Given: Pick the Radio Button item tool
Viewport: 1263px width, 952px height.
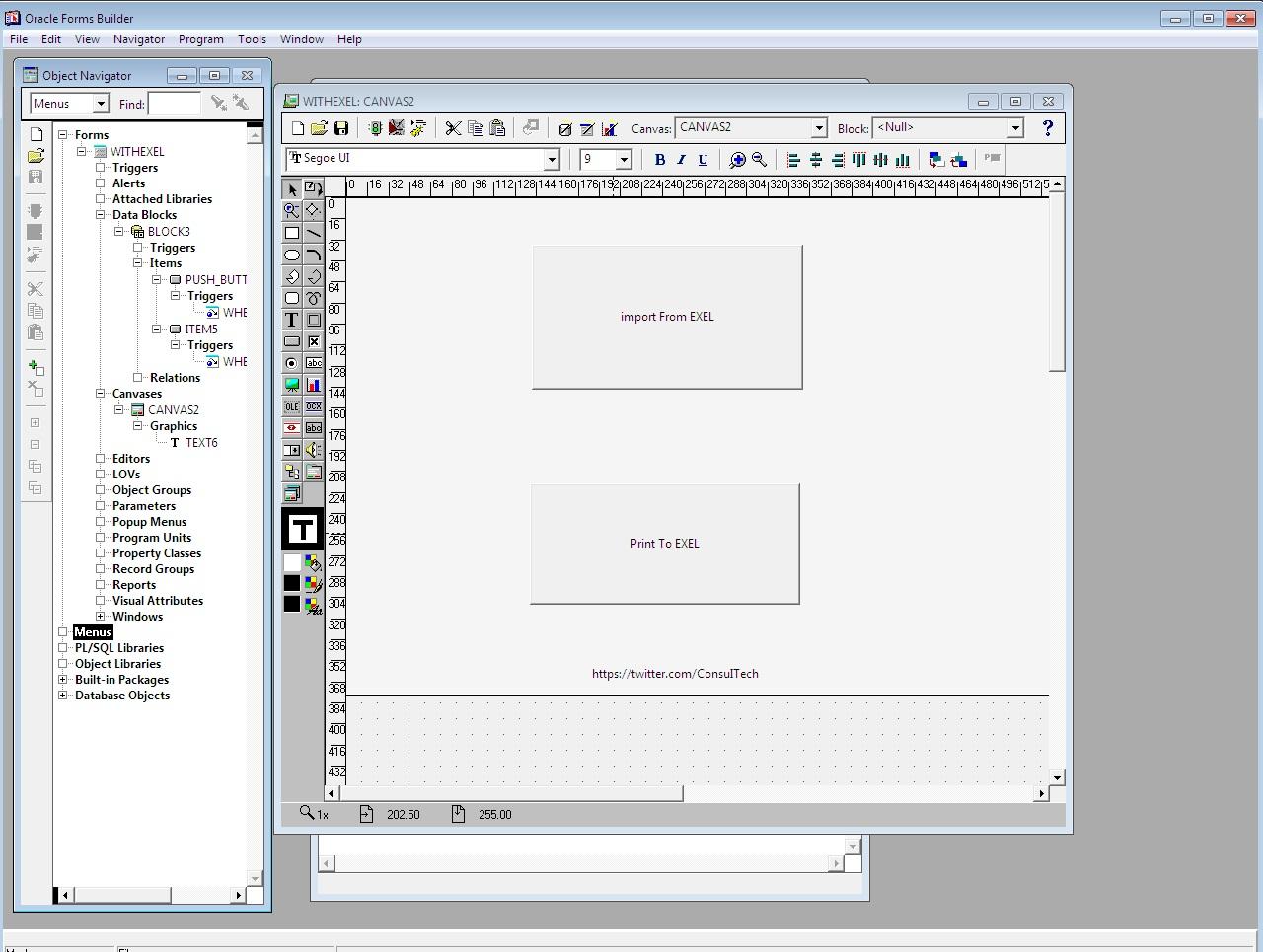Looking at the screenshot, I should [292, 363].
